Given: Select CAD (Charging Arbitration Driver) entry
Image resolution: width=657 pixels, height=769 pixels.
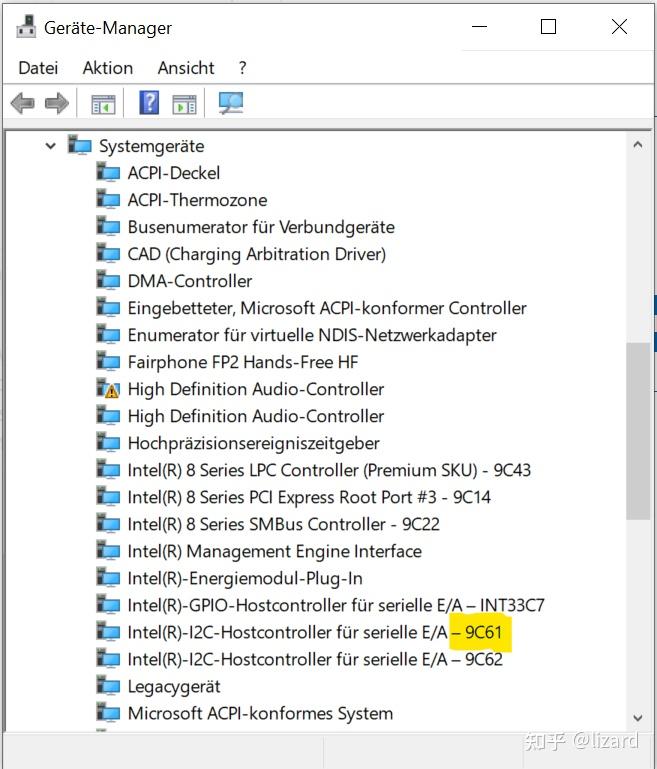Looking at the screenshot, I should pyautogui.click(x=256, y=254).
